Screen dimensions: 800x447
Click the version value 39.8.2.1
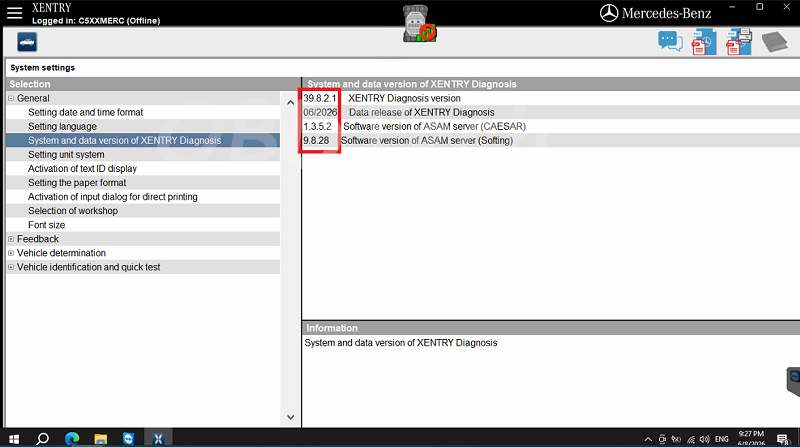[x=320, y=98]
